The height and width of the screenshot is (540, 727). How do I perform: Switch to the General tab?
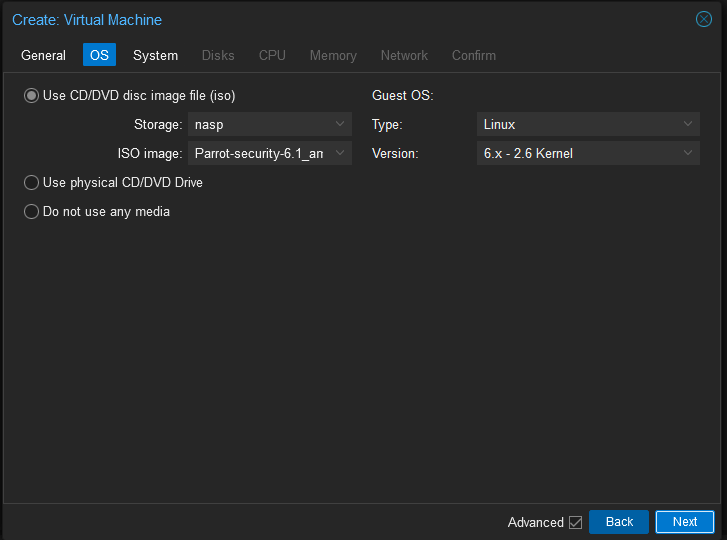[44, 55]
